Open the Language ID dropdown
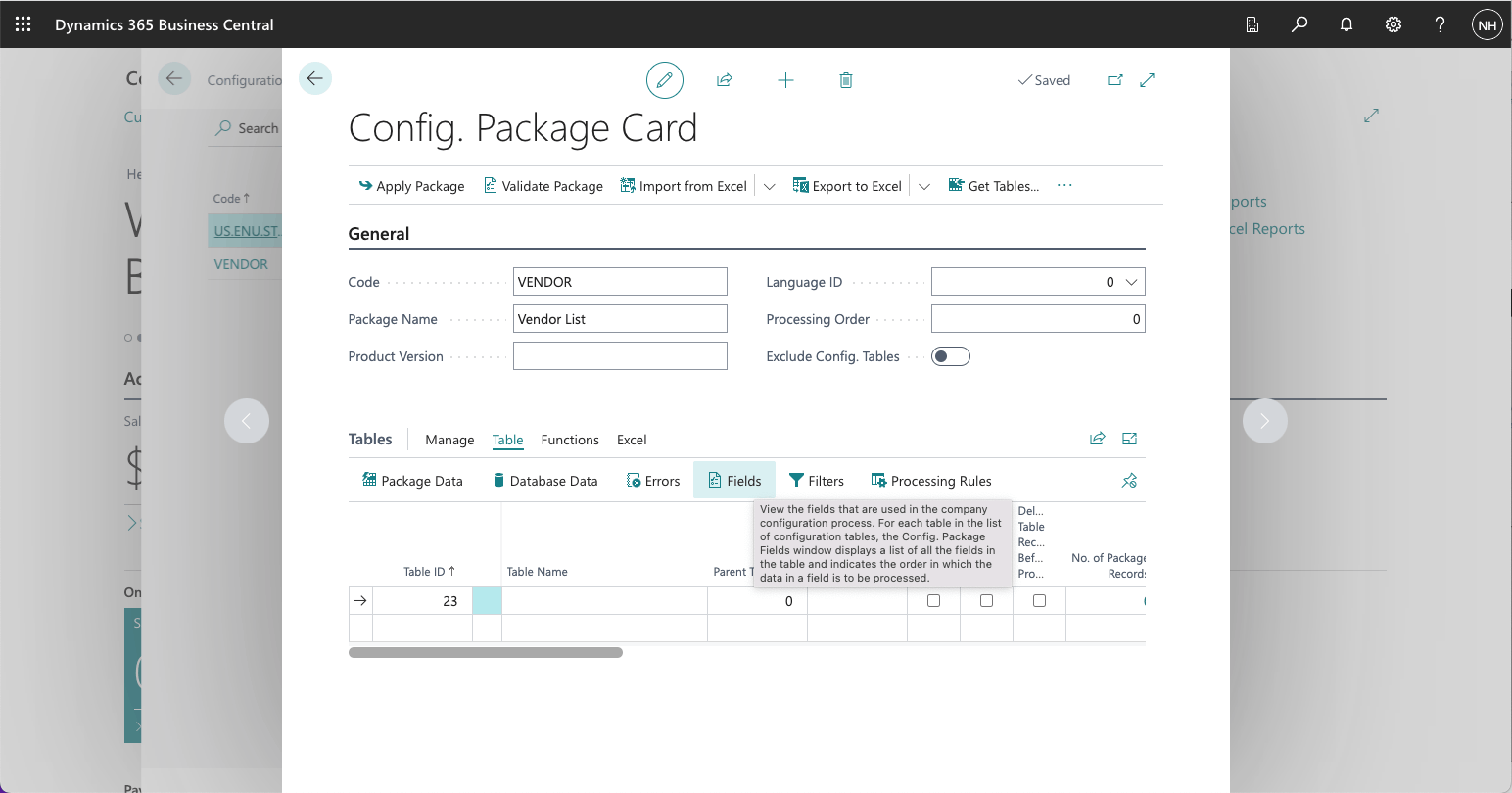 tap(1131, 282)
